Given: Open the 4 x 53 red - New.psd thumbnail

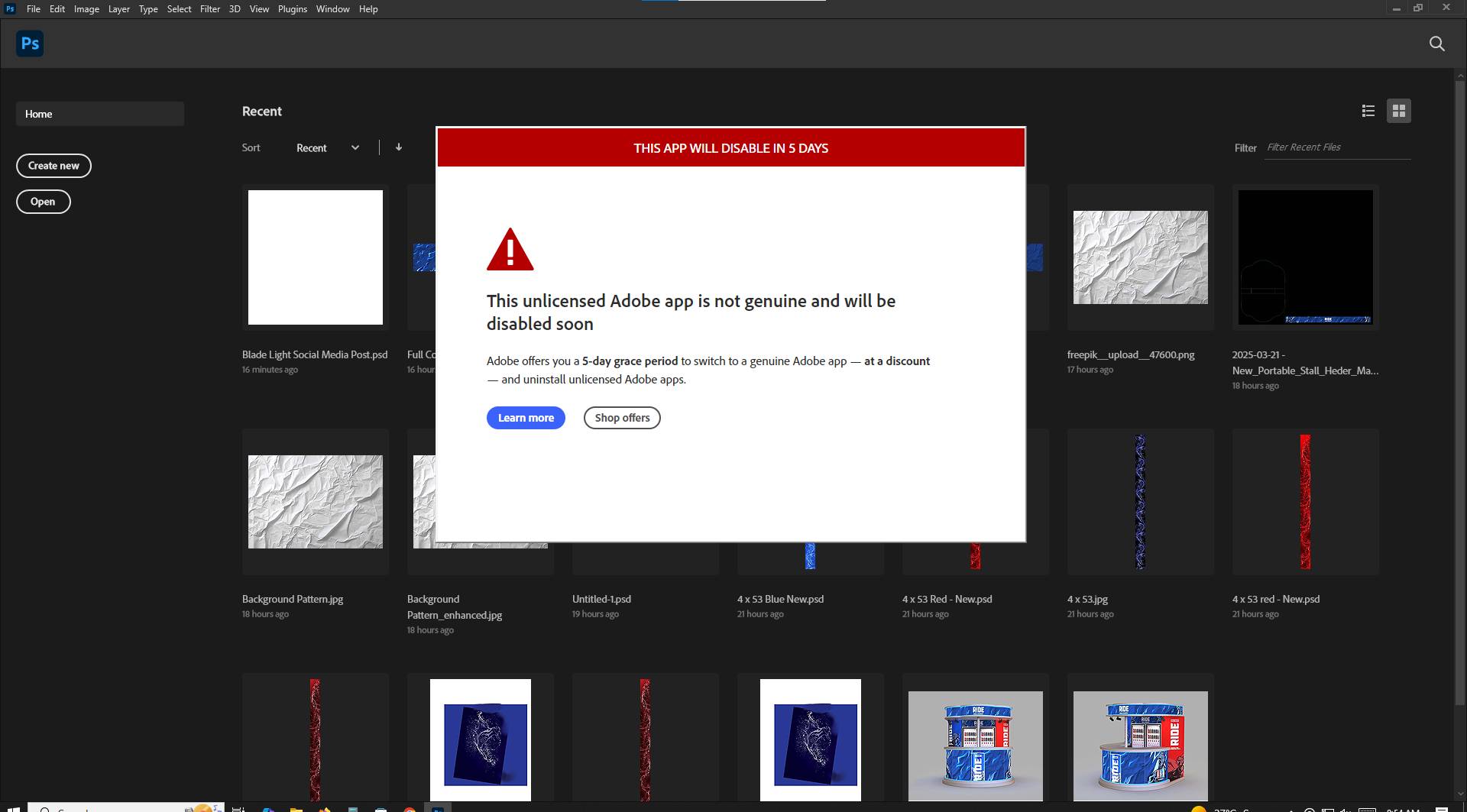Looking at the screenshot, I should (1305, 502).
